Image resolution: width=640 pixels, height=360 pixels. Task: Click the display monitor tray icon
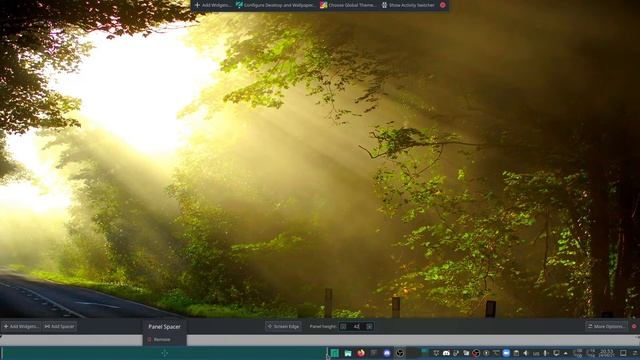coord(556,353)
